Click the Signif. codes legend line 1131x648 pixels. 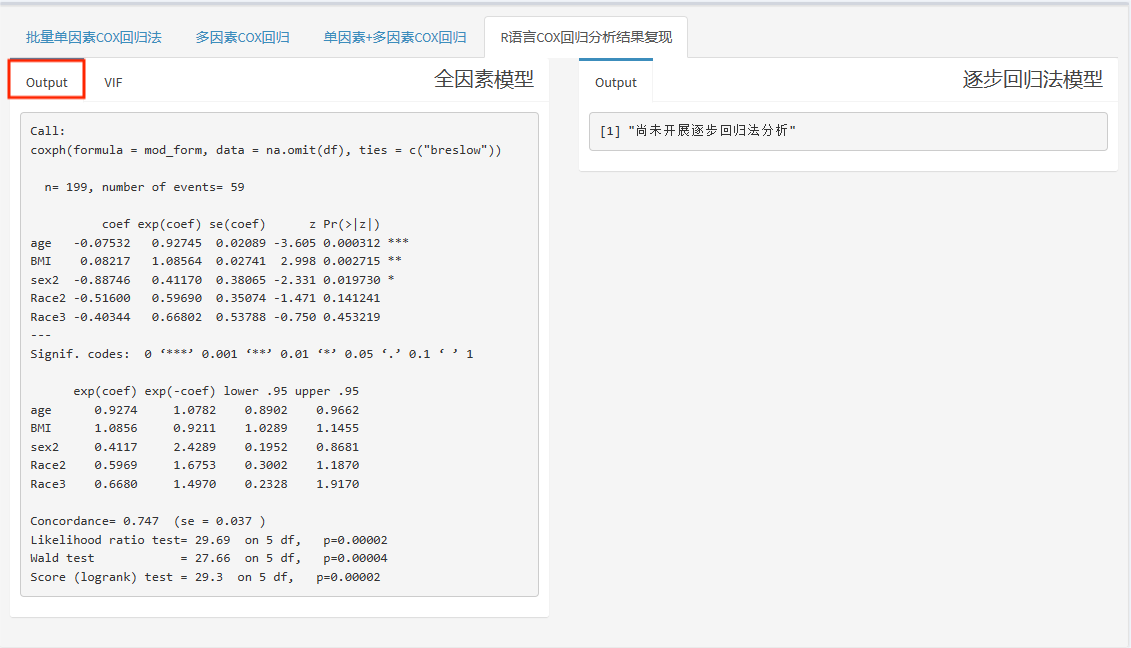(x=251, y=354)
